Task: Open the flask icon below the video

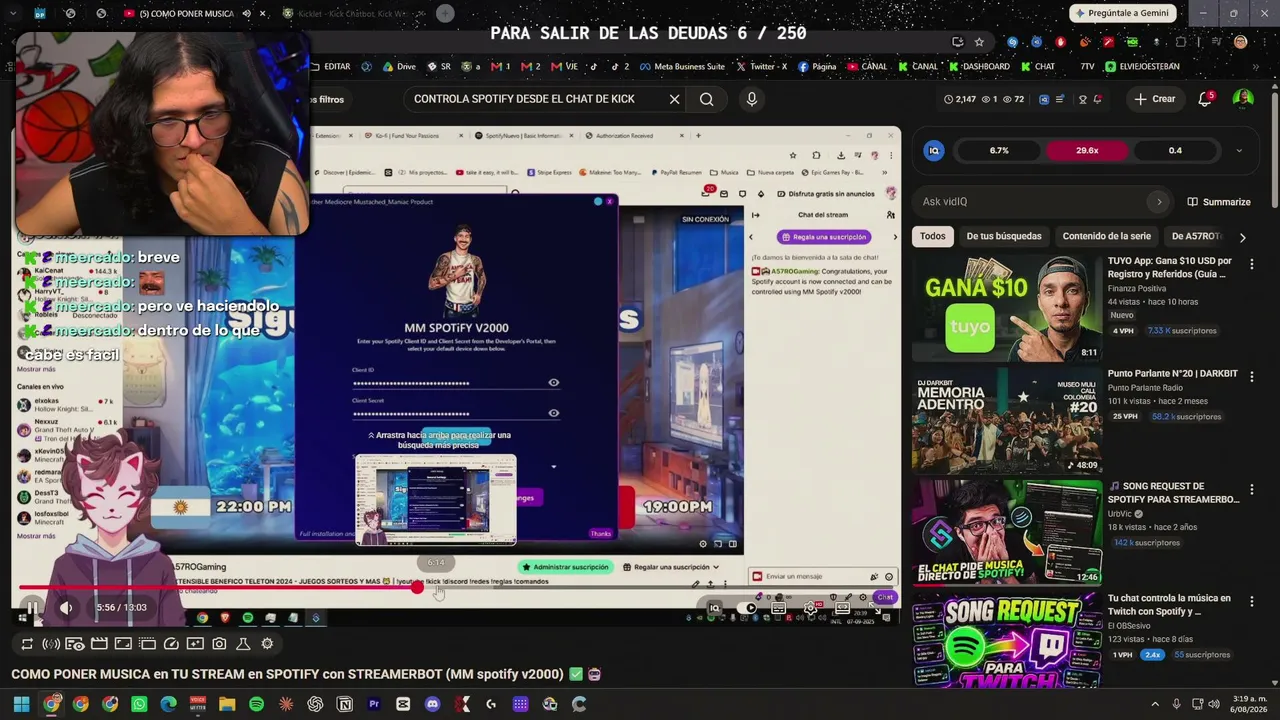Action: [x=243, y=644]
